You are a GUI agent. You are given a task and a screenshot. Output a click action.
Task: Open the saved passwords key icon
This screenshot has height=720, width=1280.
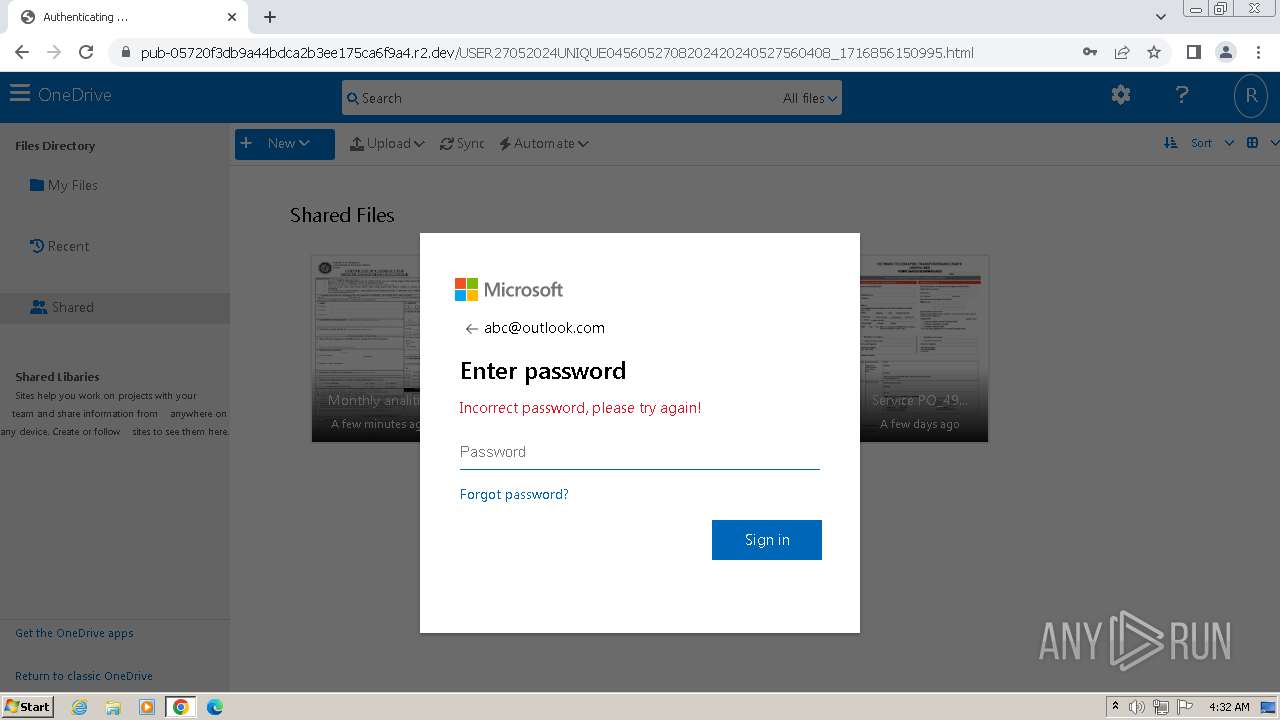point(1090,52)
